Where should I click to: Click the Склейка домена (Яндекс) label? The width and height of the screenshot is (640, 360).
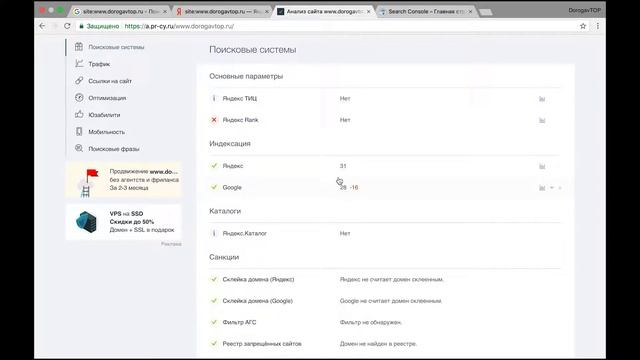pyautogui.click(x=258, y=279)
